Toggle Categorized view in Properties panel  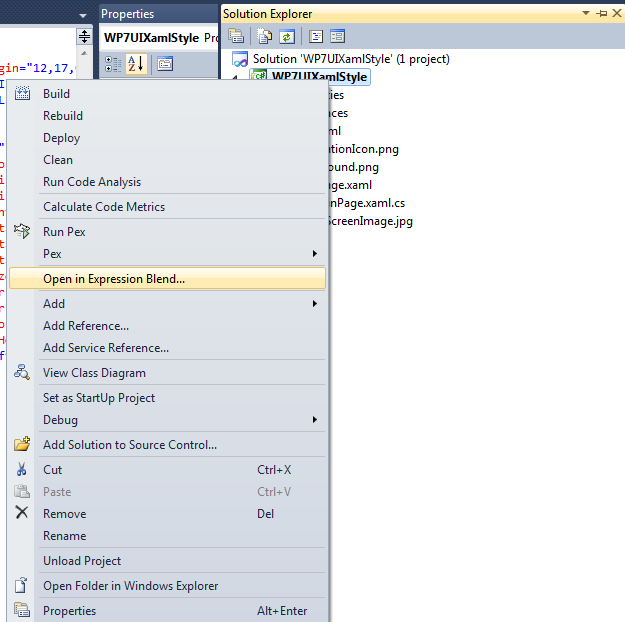(x=113, y=64)
